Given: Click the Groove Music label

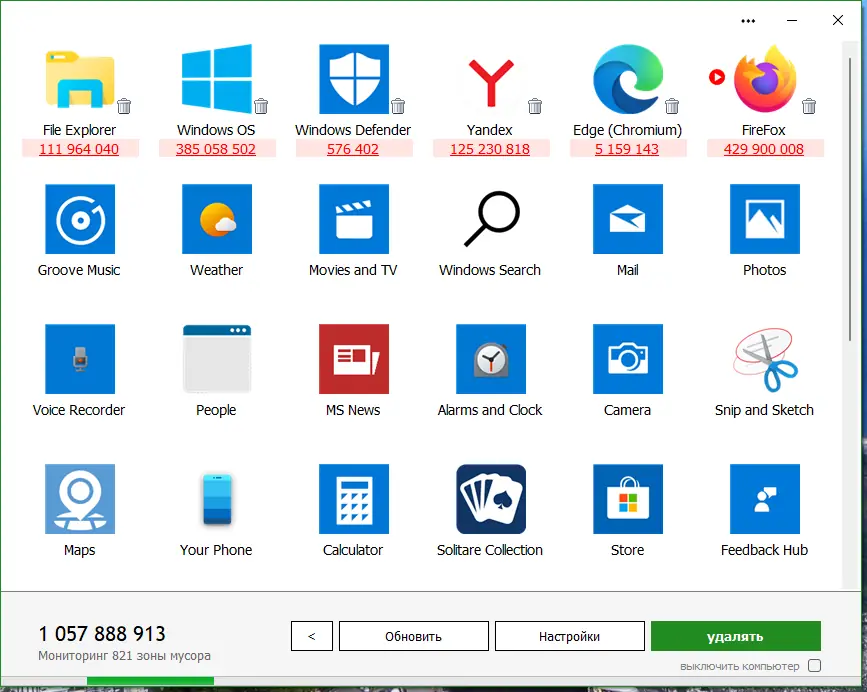Looking at the screenshot, I should point(79,270).
